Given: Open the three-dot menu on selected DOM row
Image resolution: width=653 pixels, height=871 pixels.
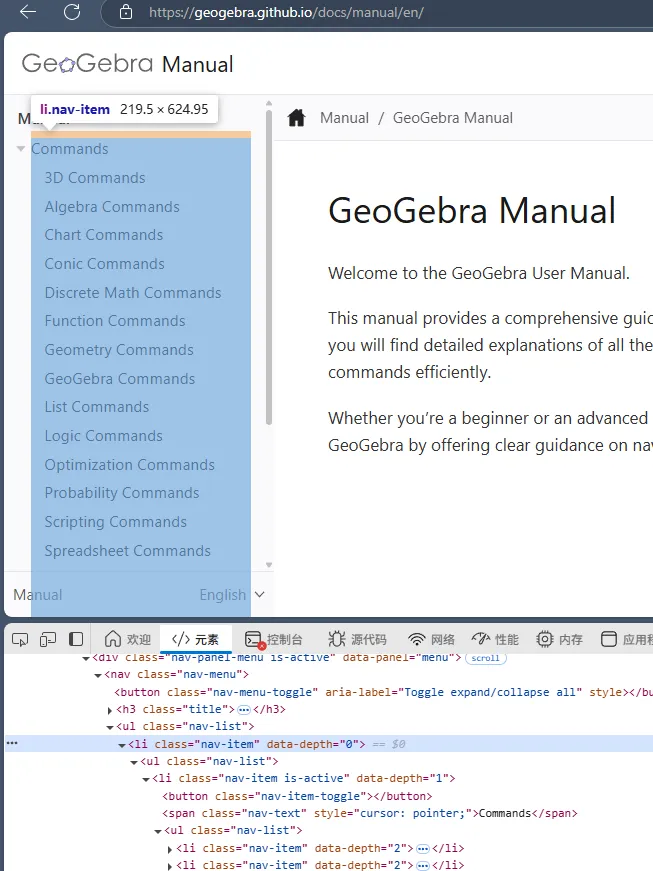Looking at the screenshot, I should coord(12,743).
